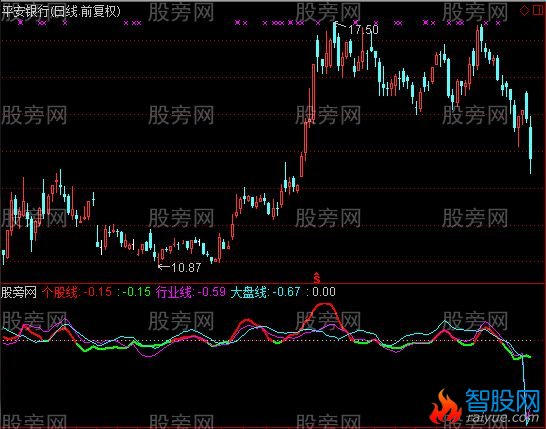Click the 10.87 low price label
The width and height of the screenshot is (546, 429).
186,267
